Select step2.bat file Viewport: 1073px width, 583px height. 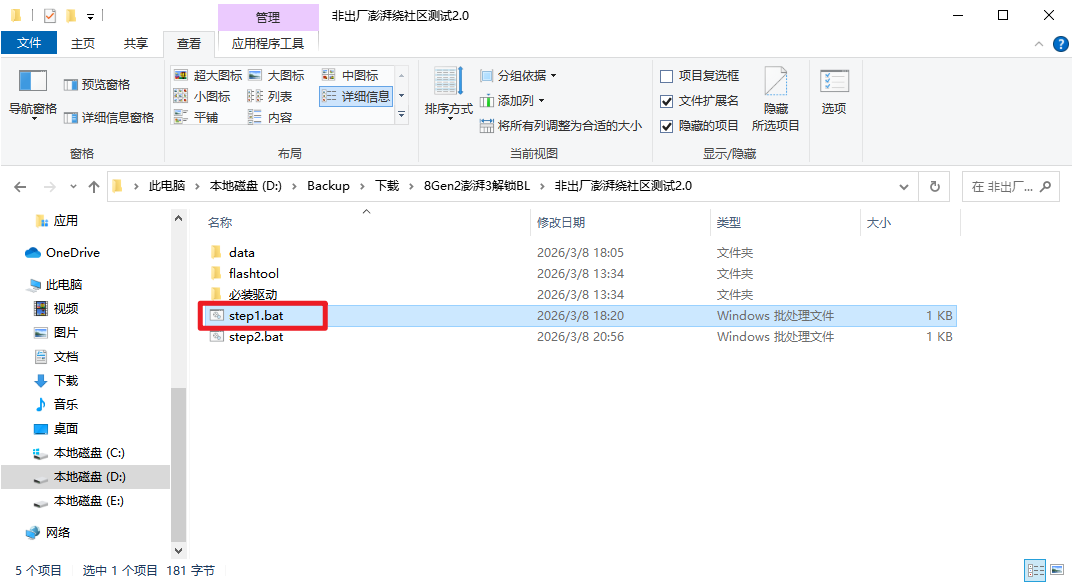click(x=256, y=337)
